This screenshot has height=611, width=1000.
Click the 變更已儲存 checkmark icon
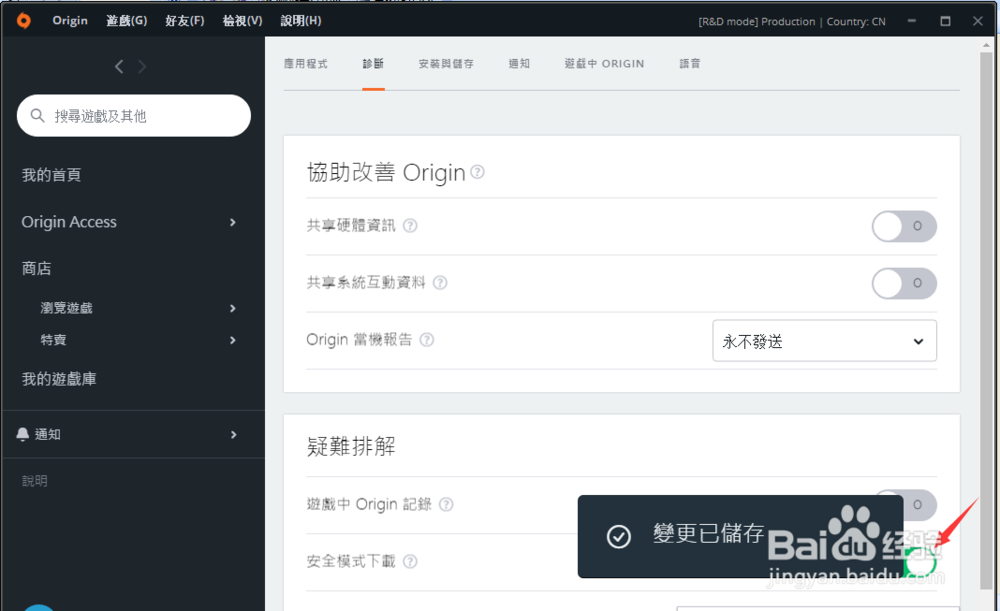pos(619,537)
